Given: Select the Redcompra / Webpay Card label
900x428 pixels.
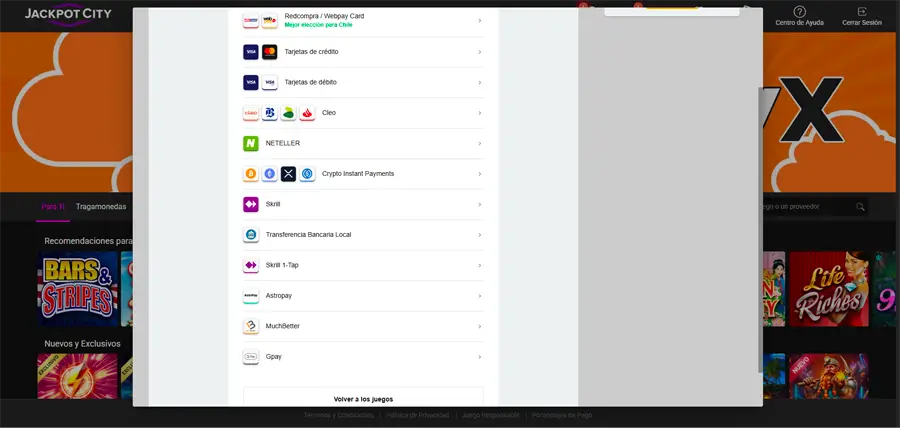Looking at the screenshot, I should click(x=324, y=16).
